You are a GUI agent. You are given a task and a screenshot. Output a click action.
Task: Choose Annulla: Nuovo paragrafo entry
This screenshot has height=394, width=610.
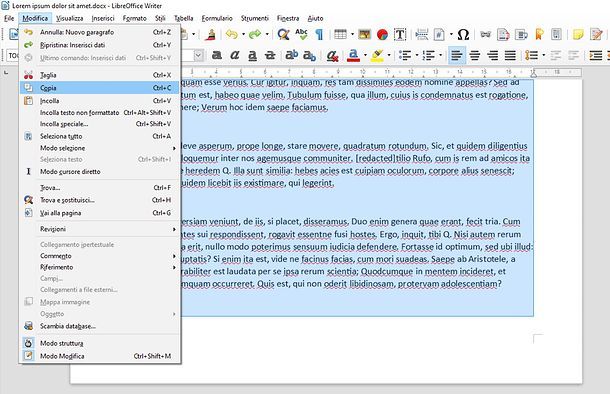pyautogui.click(x=100, y=32)
